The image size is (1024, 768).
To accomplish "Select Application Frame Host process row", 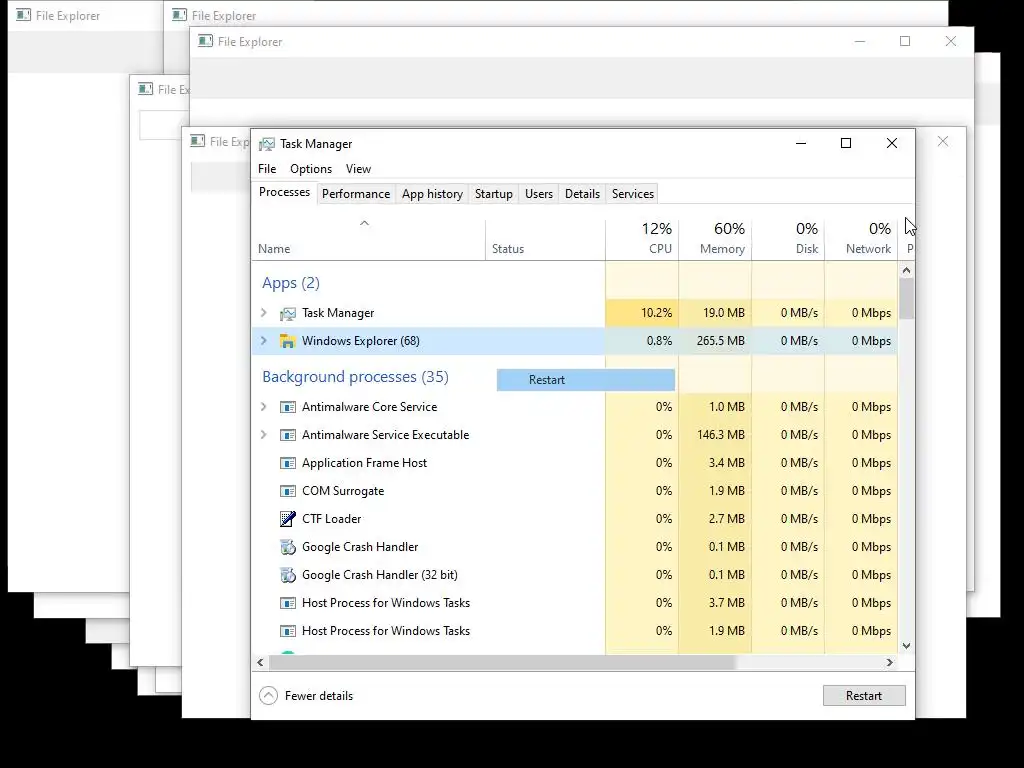I will [x=575, y=463].
